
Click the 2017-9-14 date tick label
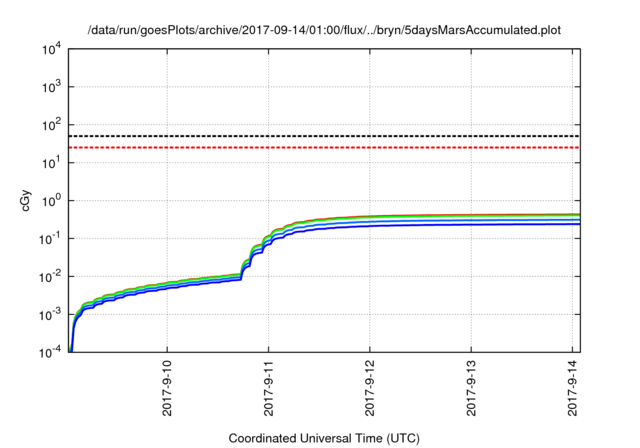[573, 388]
